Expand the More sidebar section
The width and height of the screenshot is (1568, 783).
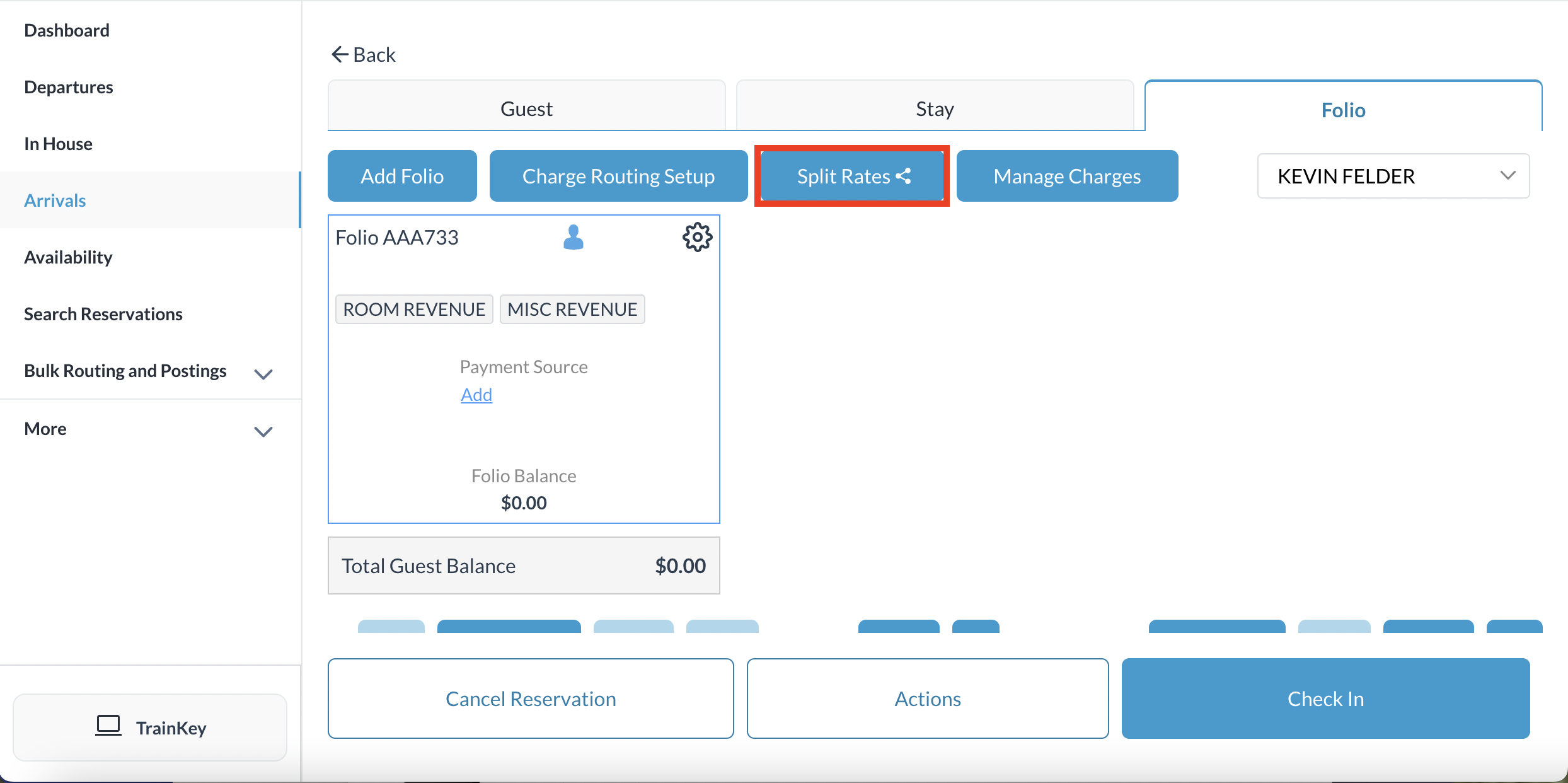tap(263, 431)
